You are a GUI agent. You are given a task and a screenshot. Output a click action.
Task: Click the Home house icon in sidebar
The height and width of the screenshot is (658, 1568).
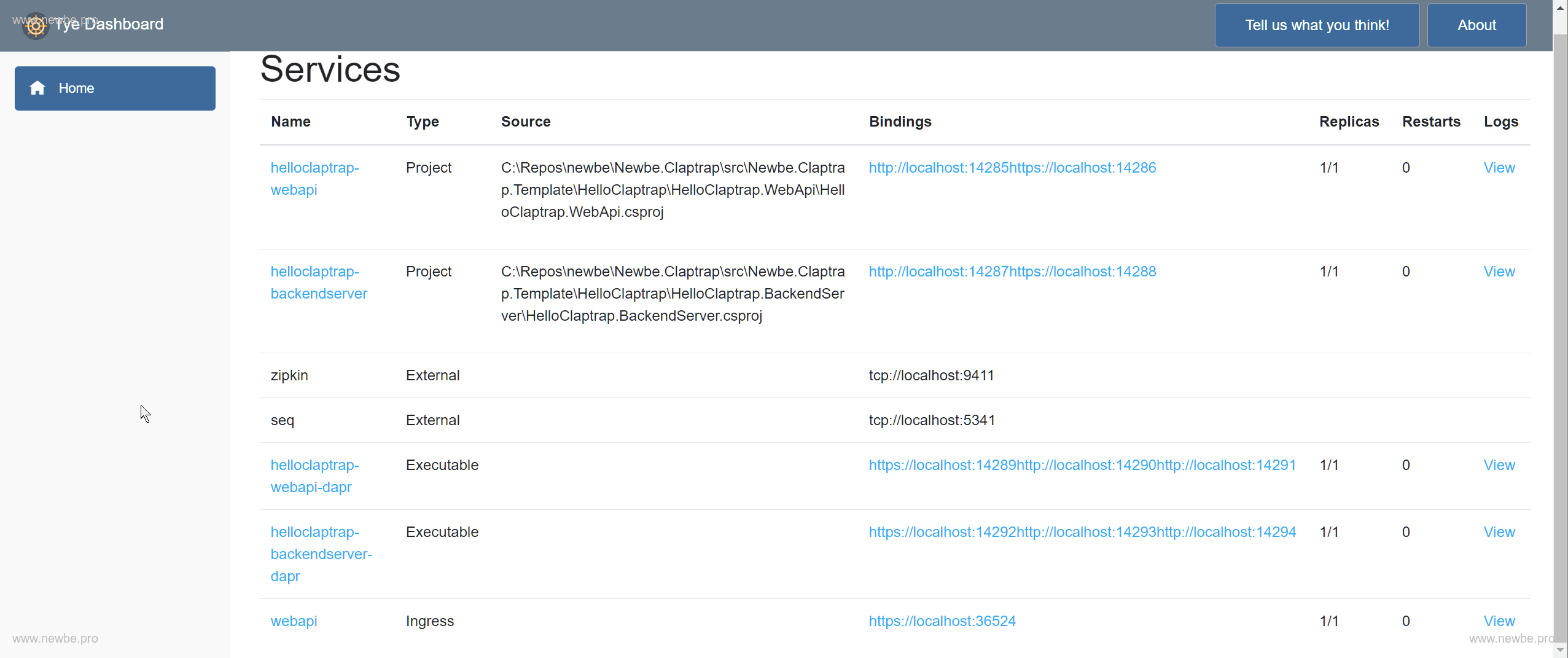pyautogui.click(x=37, y=88)
